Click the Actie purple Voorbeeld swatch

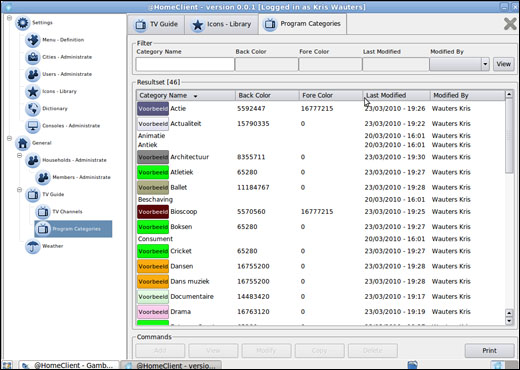coord(153,109)
